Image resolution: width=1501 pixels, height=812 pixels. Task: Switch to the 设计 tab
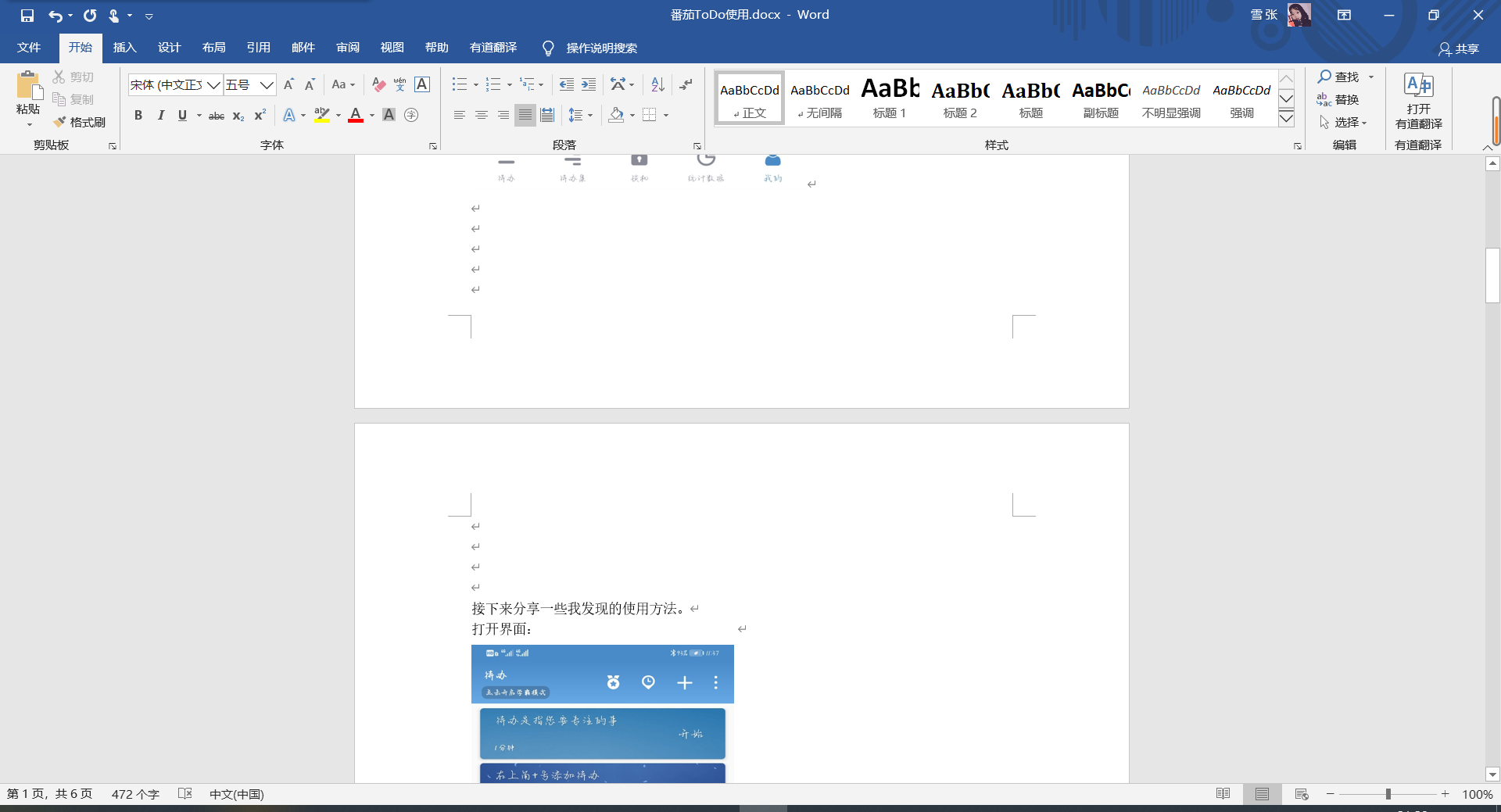[170, 48]
